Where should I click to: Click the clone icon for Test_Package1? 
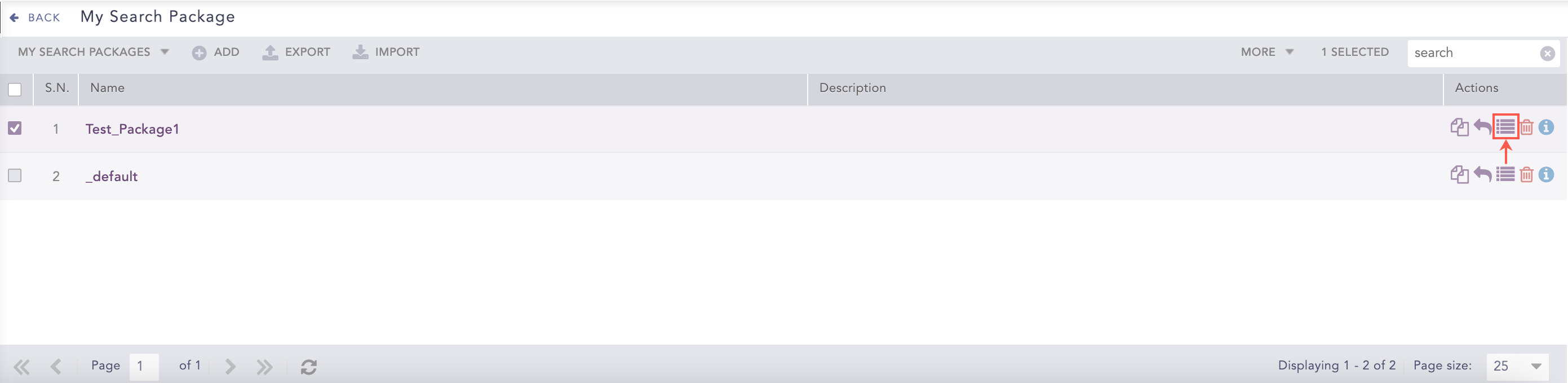(1459, 127)
